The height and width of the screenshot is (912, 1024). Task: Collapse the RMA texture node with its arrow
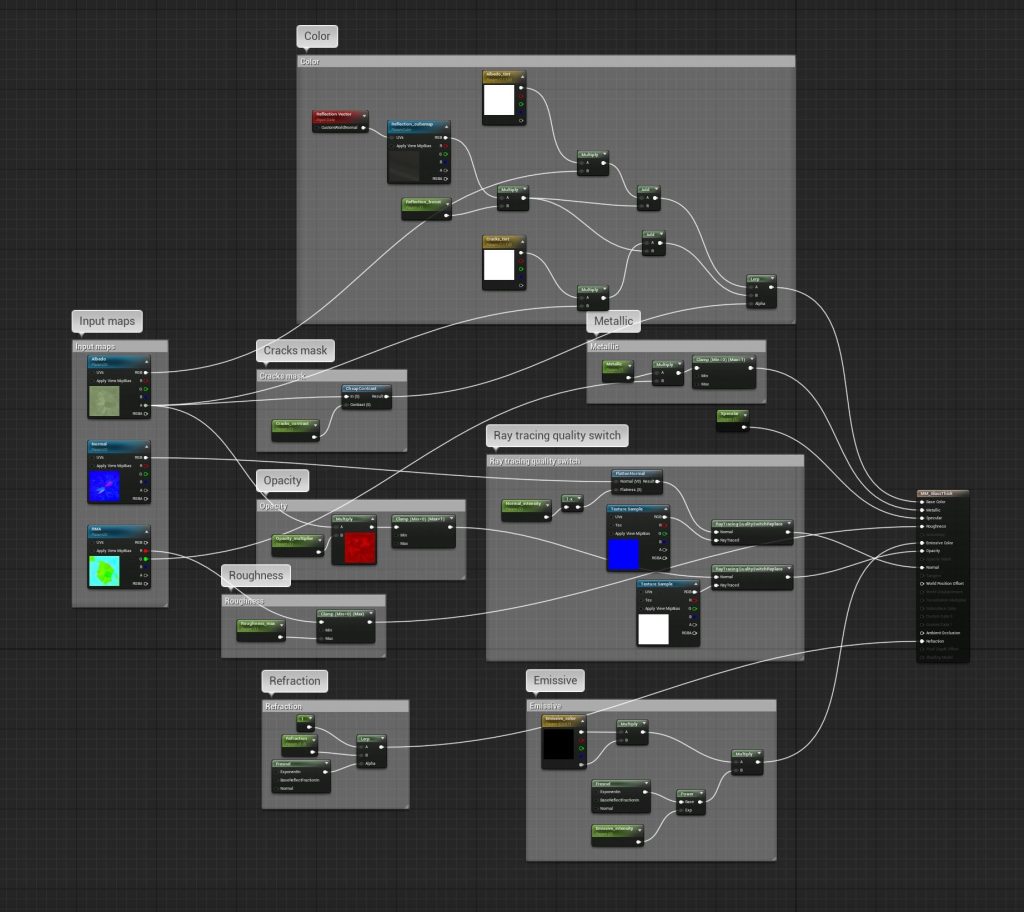point(146,531)
